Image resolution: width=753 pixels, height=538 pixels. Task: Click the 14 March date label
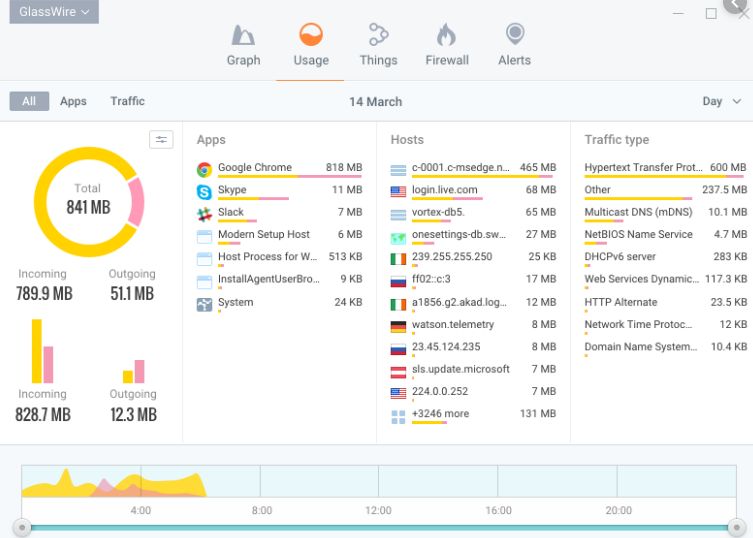click(376, 102)
